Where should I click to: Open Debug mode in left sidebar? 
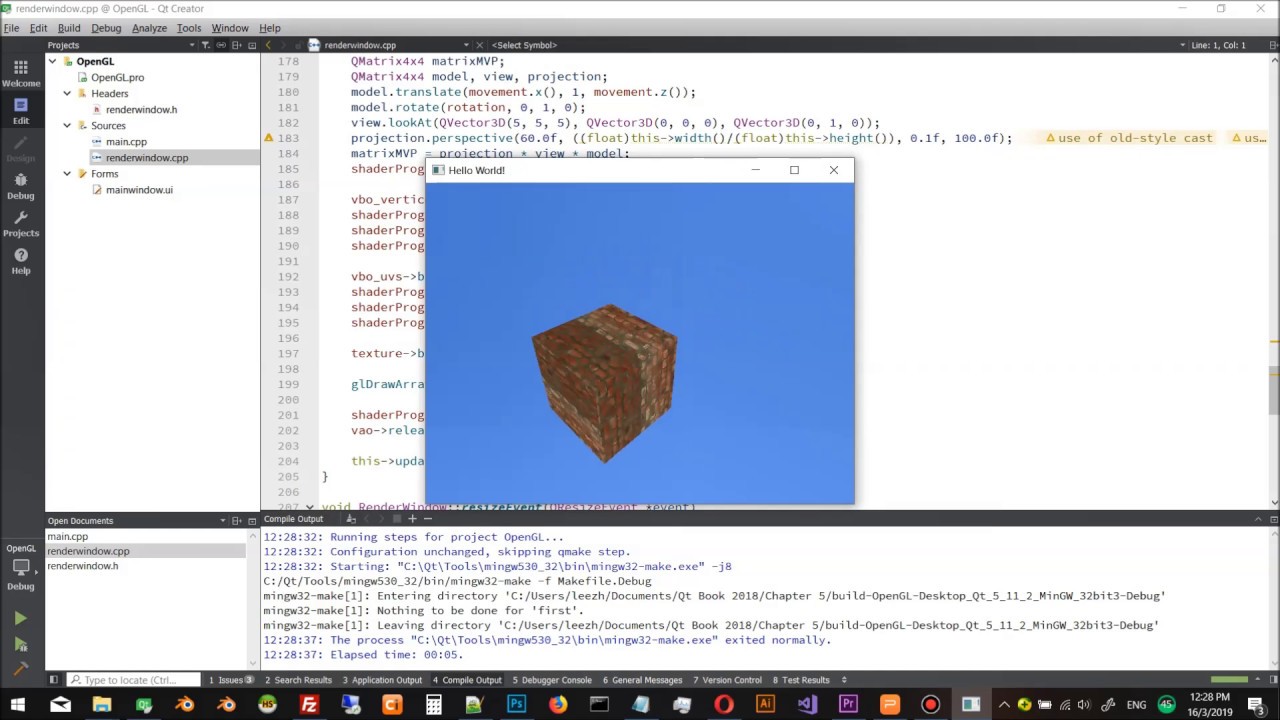[x=21, y=186]
